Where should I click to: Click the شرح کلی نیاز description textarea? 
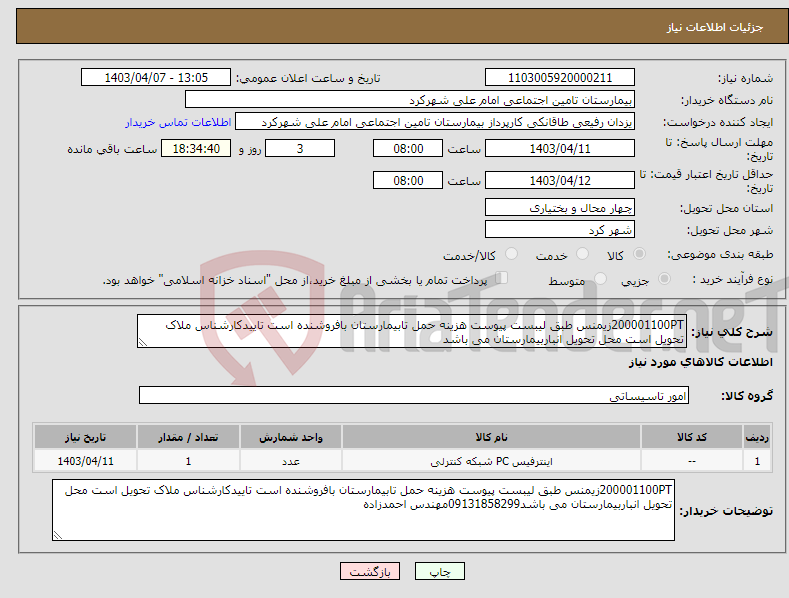coord(412,331)
